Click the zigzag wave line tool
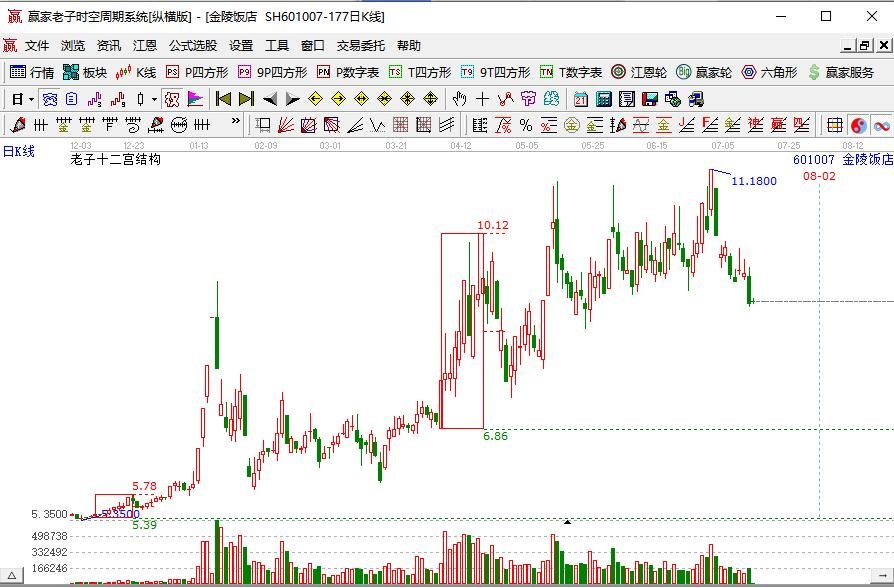This screenshot has height=588, width=894. (x=377, y=124)
